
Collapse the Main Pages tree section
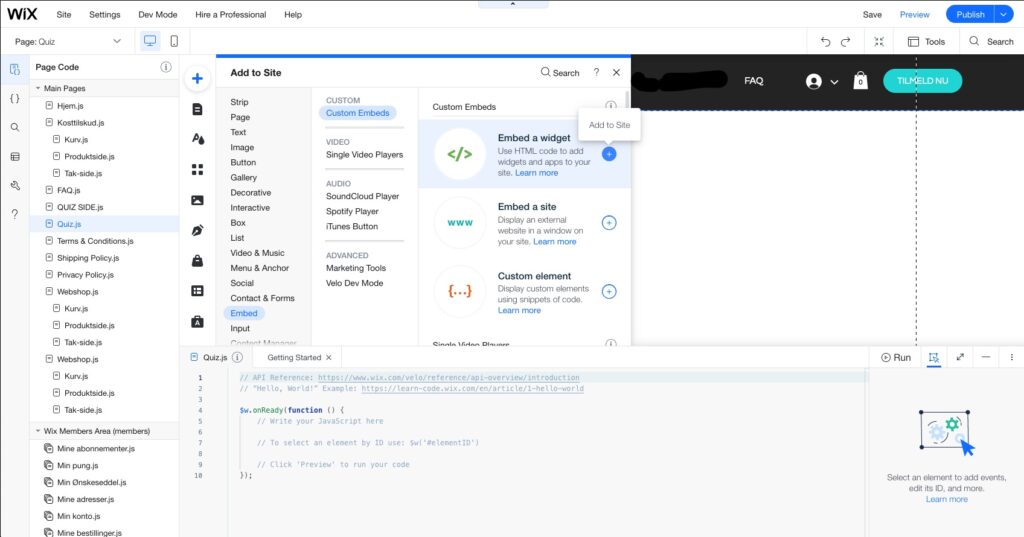38,88
